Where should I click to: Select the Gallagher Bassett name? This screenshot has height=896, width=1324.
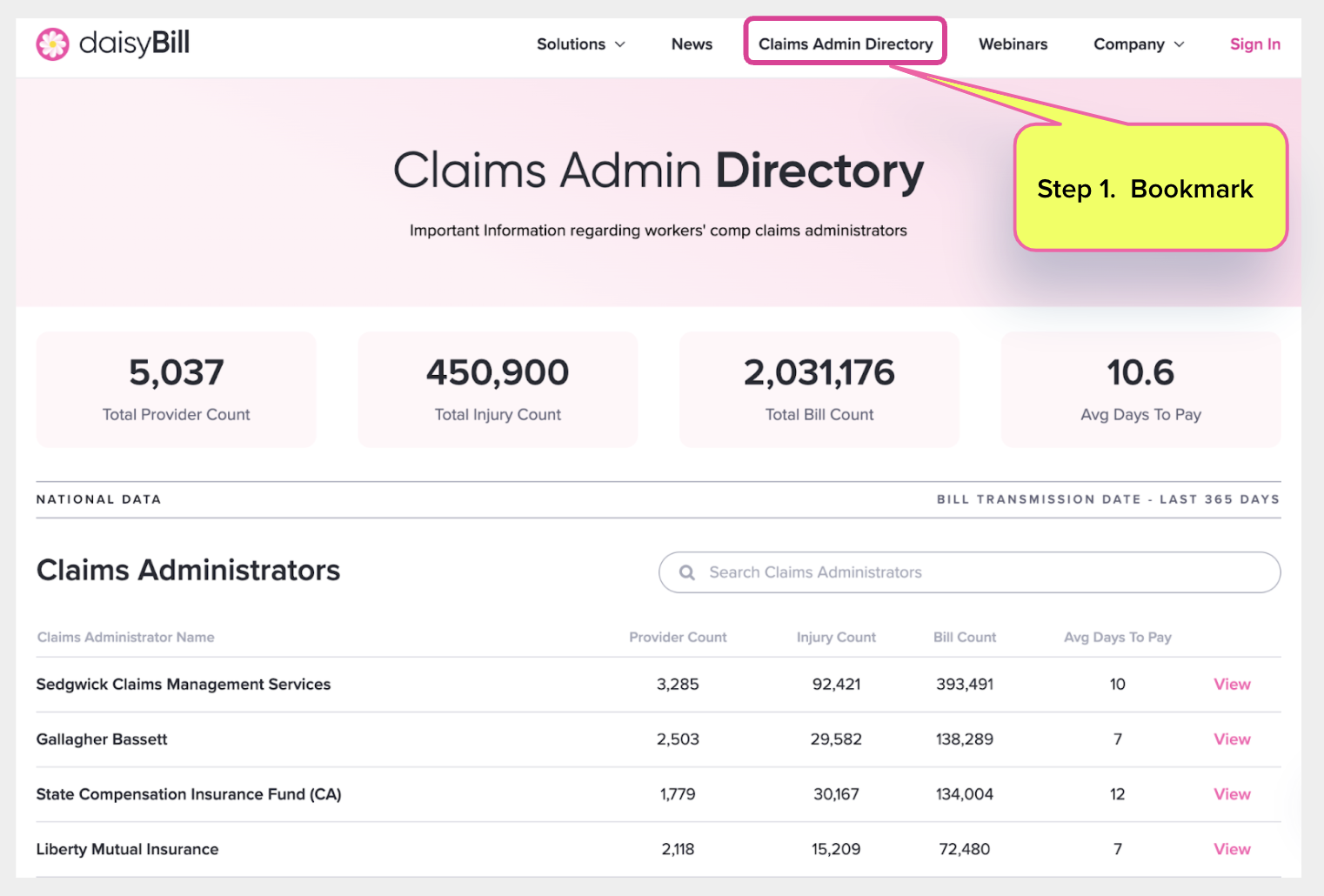[x=102, y=739]
